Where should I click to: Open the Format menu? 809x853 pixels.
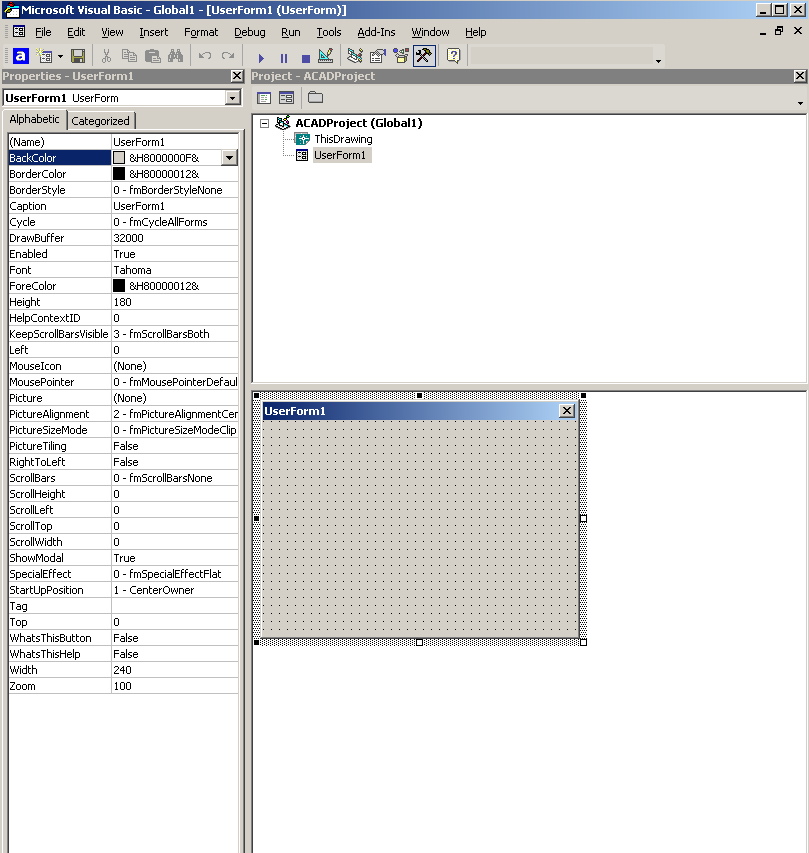click(x=201, y=32)
